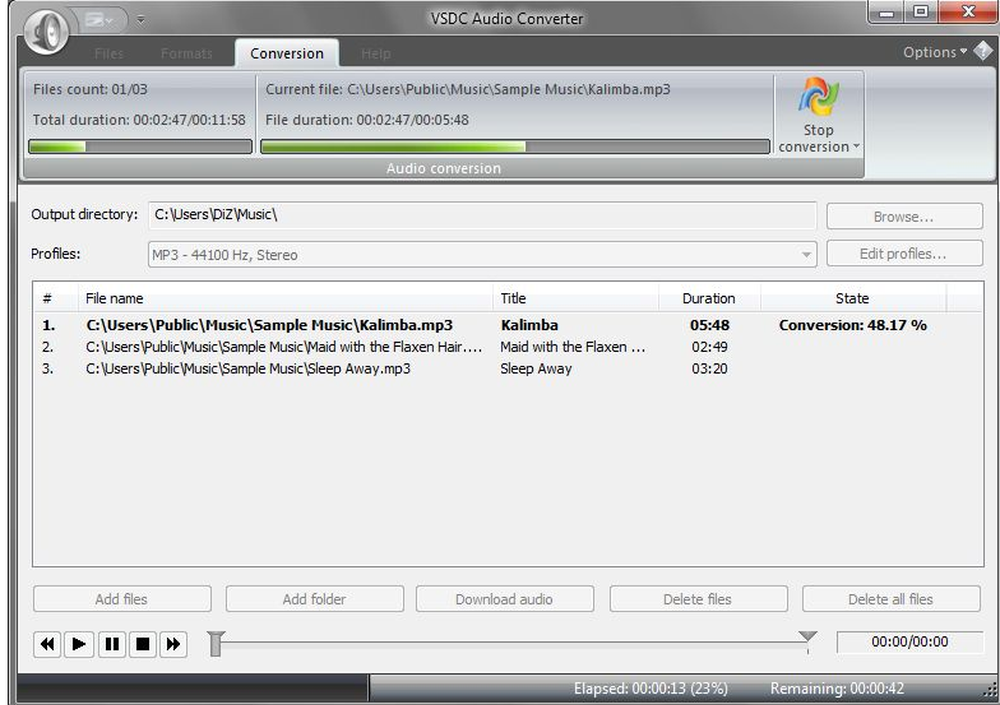This screenshot has height=705, width=1000.
Task: Open the quick access toolbar dropdown icon
Action: 99,20
